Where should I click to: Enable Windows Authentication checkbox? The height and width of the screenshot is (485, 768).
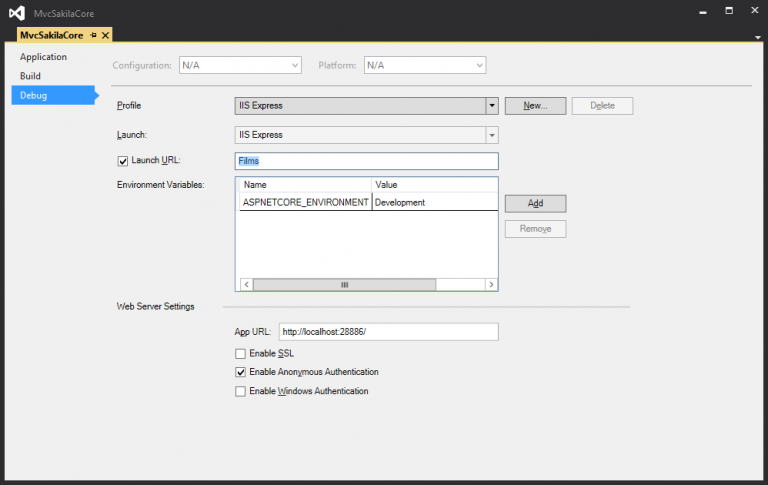pos(240,391)
